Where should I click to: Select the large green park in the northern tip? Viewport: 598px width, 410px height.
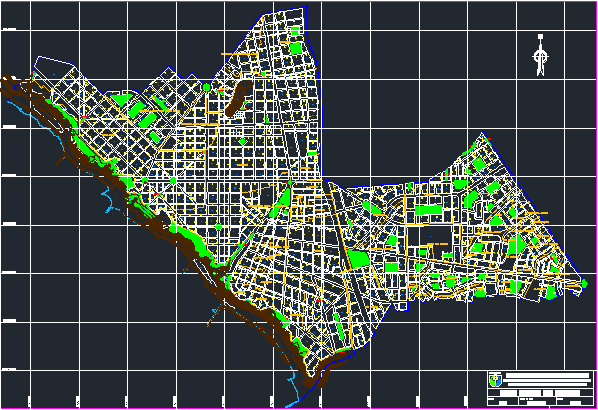click(x=296, y=49)
